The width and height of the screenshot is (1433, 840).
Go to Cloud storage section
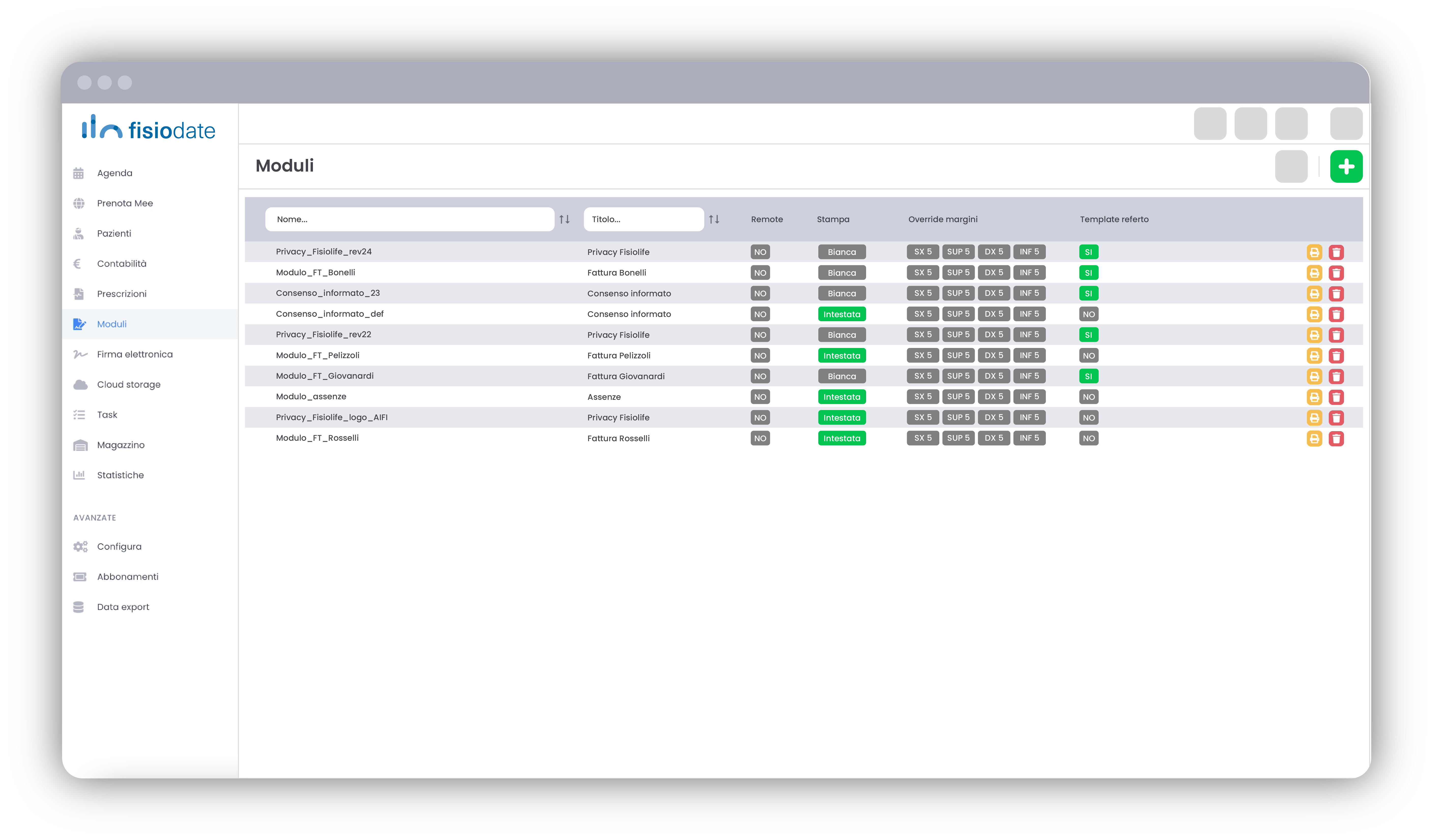click(x=129, y=385)
